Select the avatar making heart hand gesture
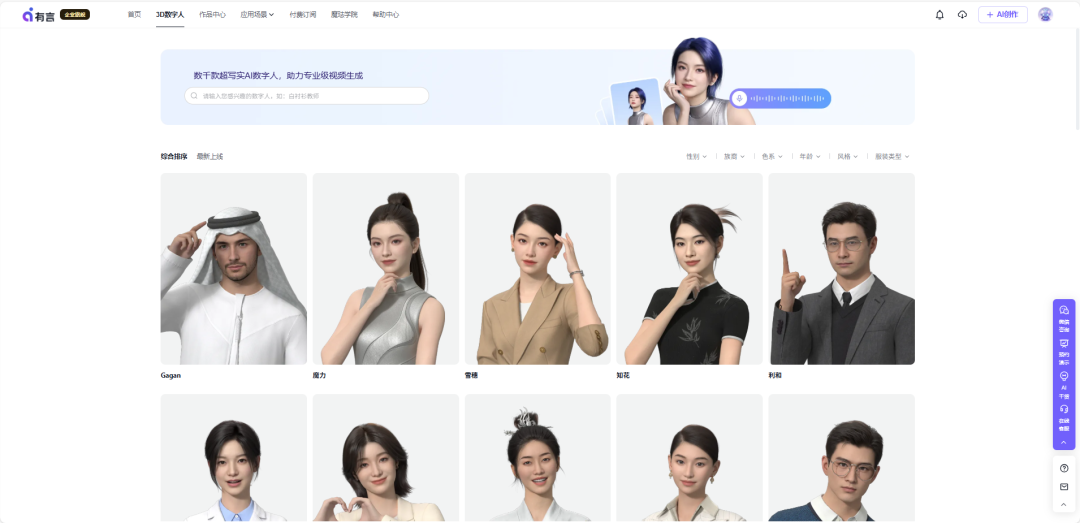Viewport: 1080px width, 523px height. click(386, 458)
